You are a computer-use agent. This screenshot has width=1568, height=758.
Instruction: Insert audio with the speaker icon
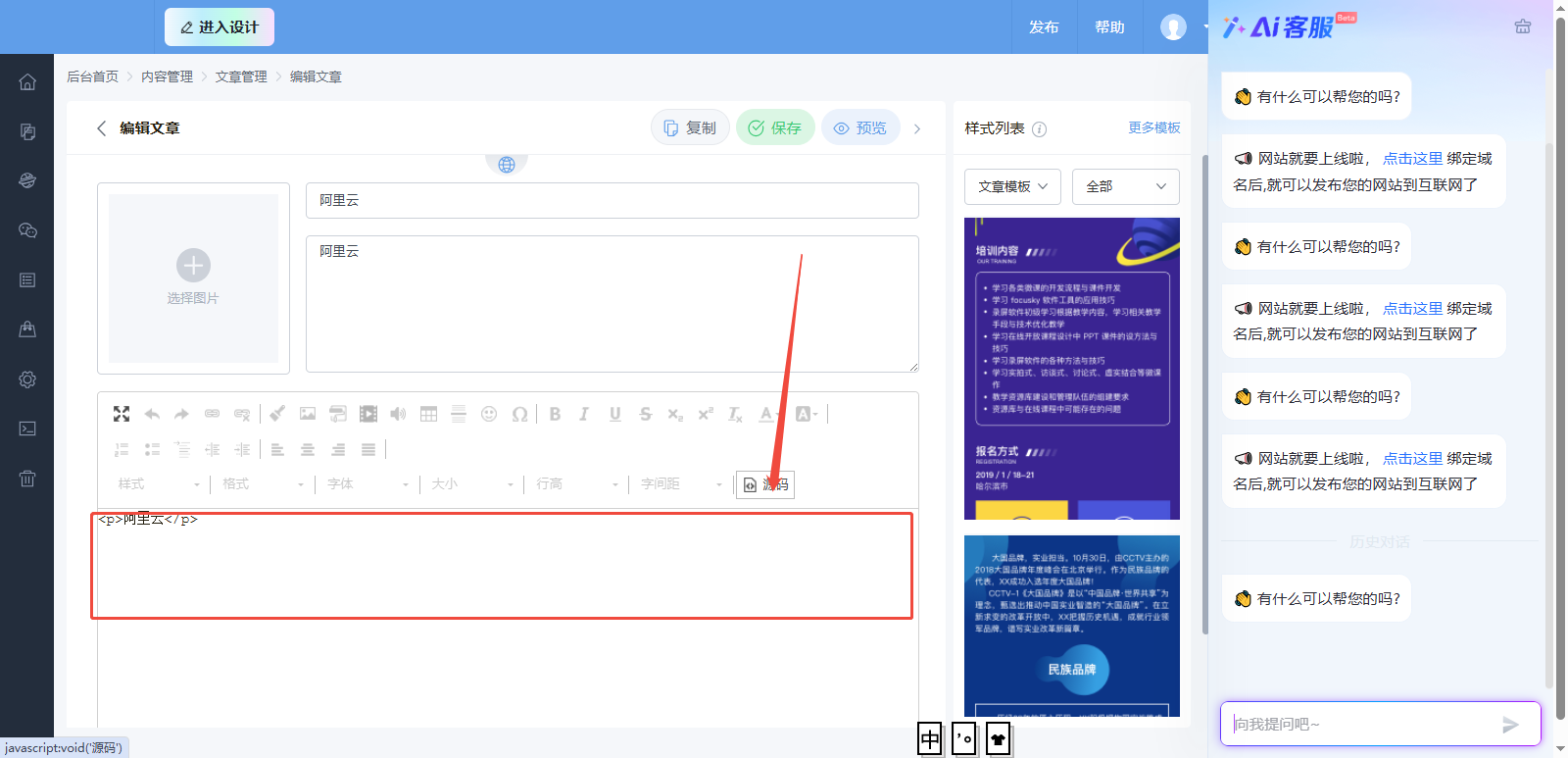tap(398, 414)
